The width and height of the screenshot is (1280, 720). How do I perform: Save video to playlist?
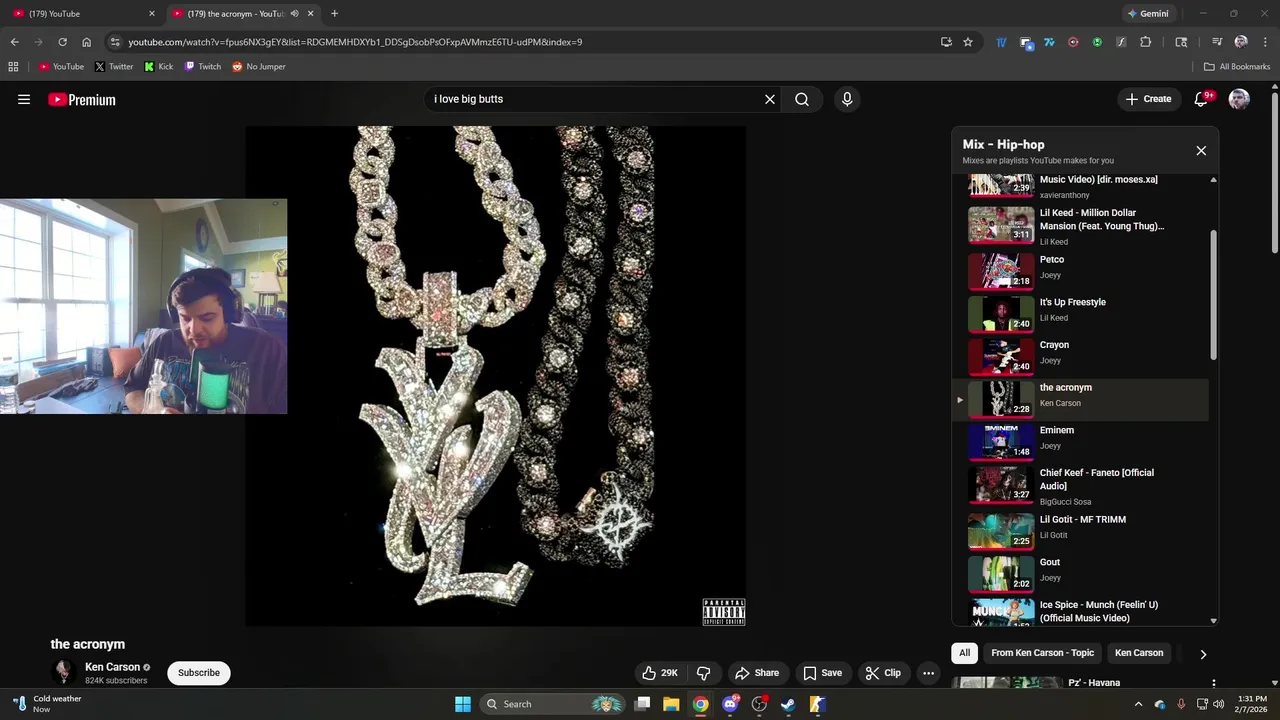click(x=822, y=673)
